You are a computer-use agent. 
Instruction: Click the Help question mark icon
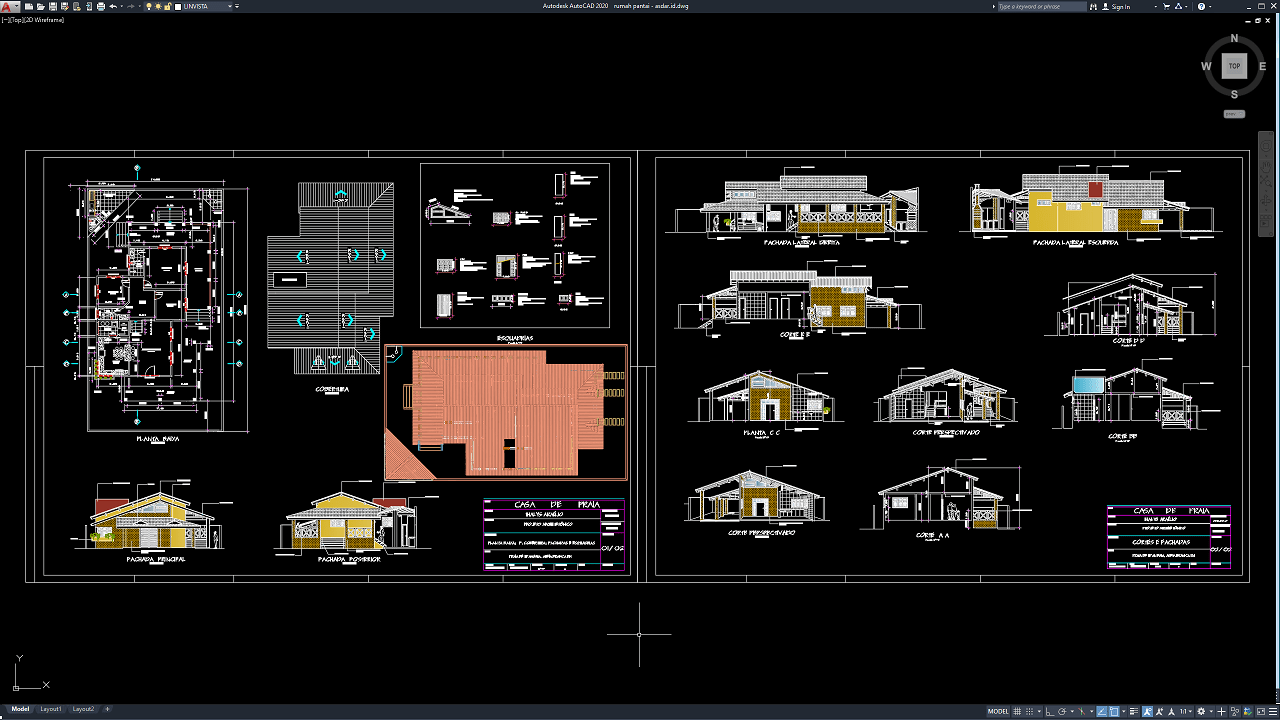click(1201, 6)
